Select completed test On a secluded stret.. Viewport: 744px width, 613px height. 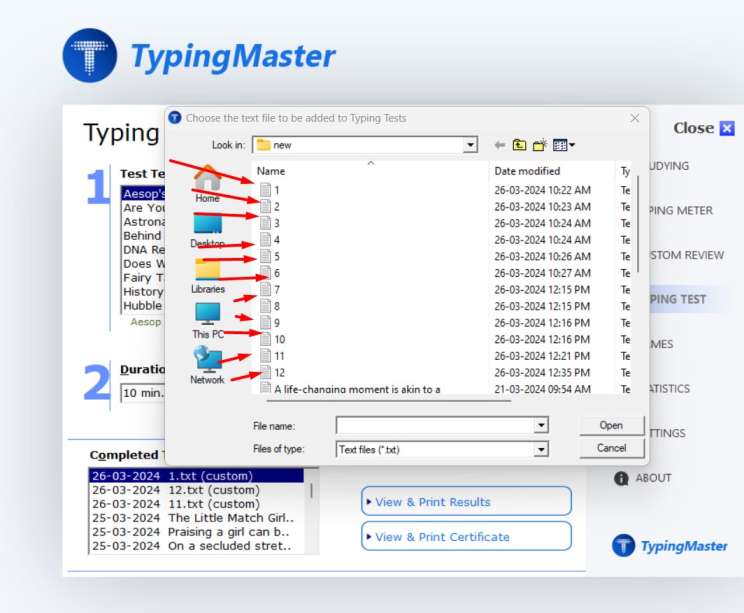196,546
